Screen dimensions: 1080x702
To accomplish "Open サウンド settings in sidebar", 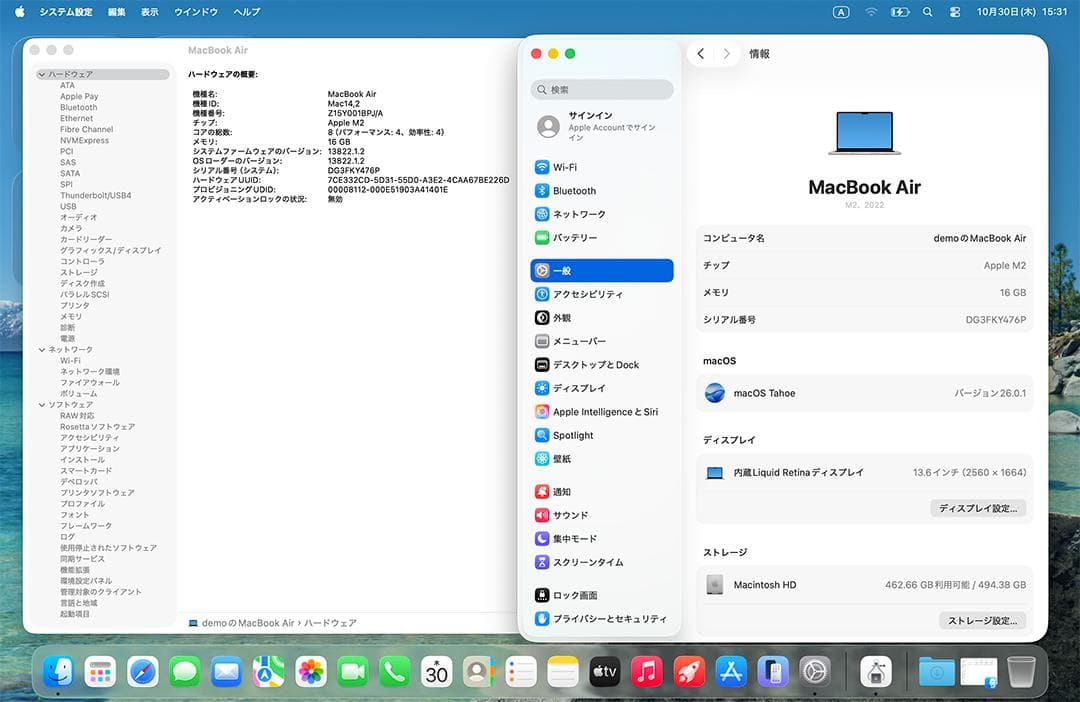I will click(568, 514).
